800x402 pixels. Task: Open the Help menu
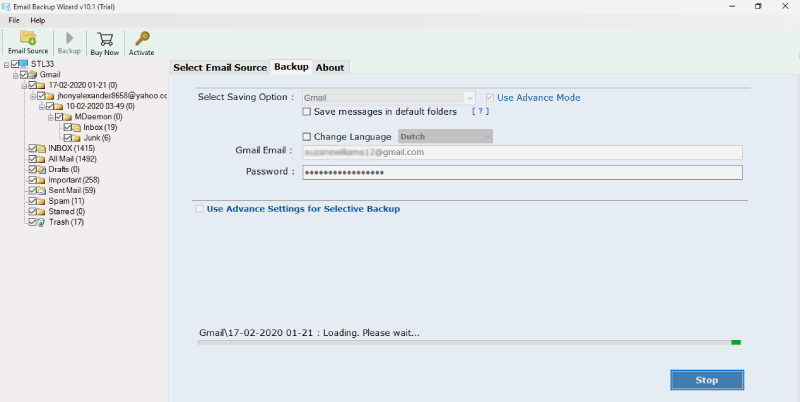(x=38, y=20)
